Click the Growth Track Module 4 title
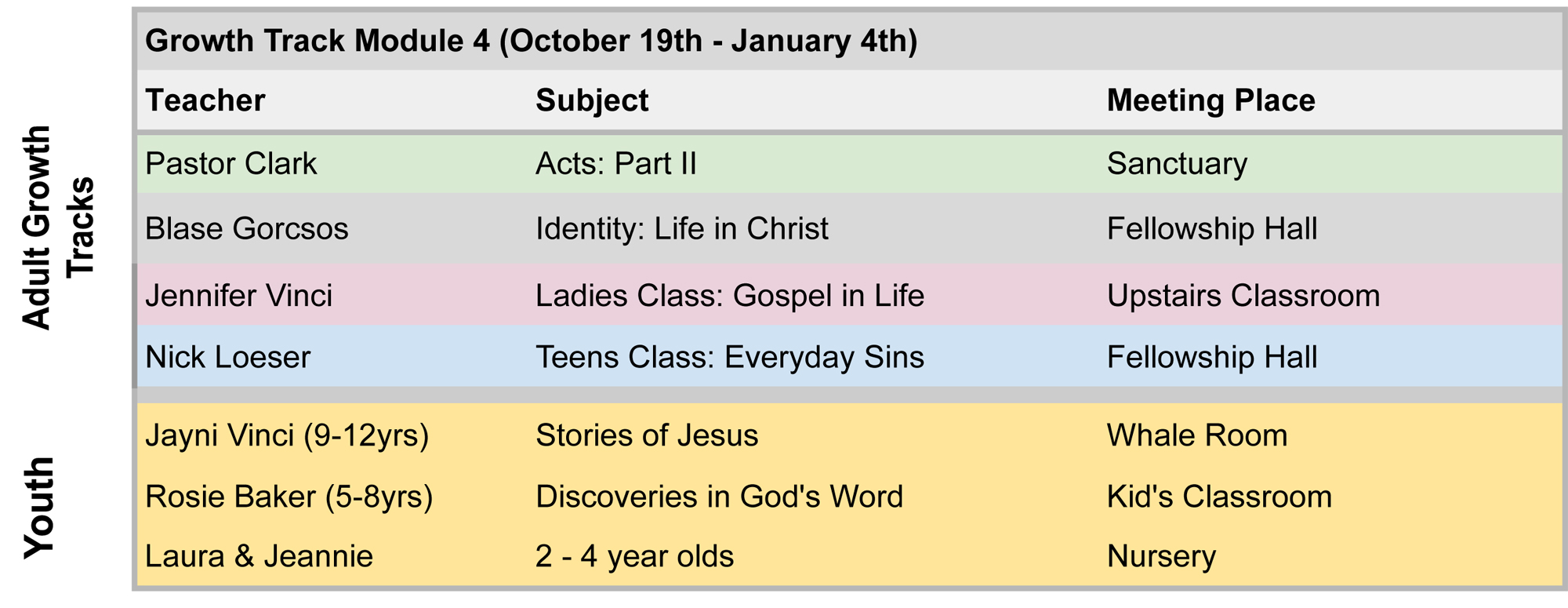 (x=531, y=41)
